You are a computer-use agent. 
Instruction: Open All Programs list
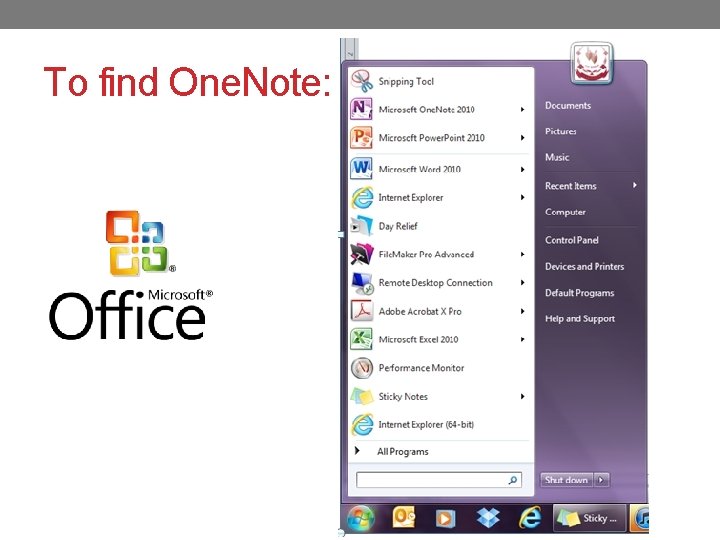click(x=403, y=451)
